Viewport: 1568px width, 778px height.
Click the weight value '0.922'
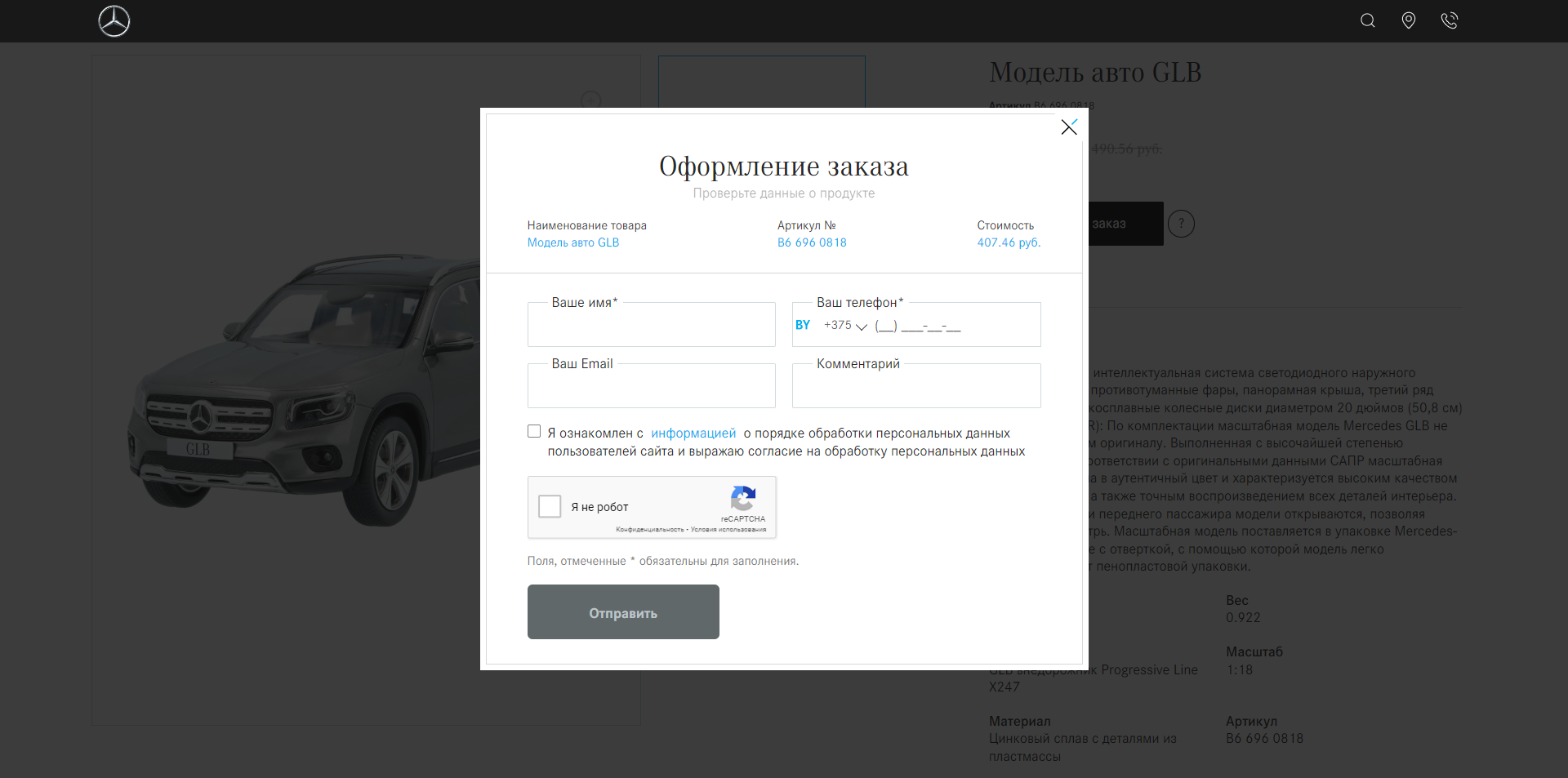pyautogui.click(x=1243, y=618)
